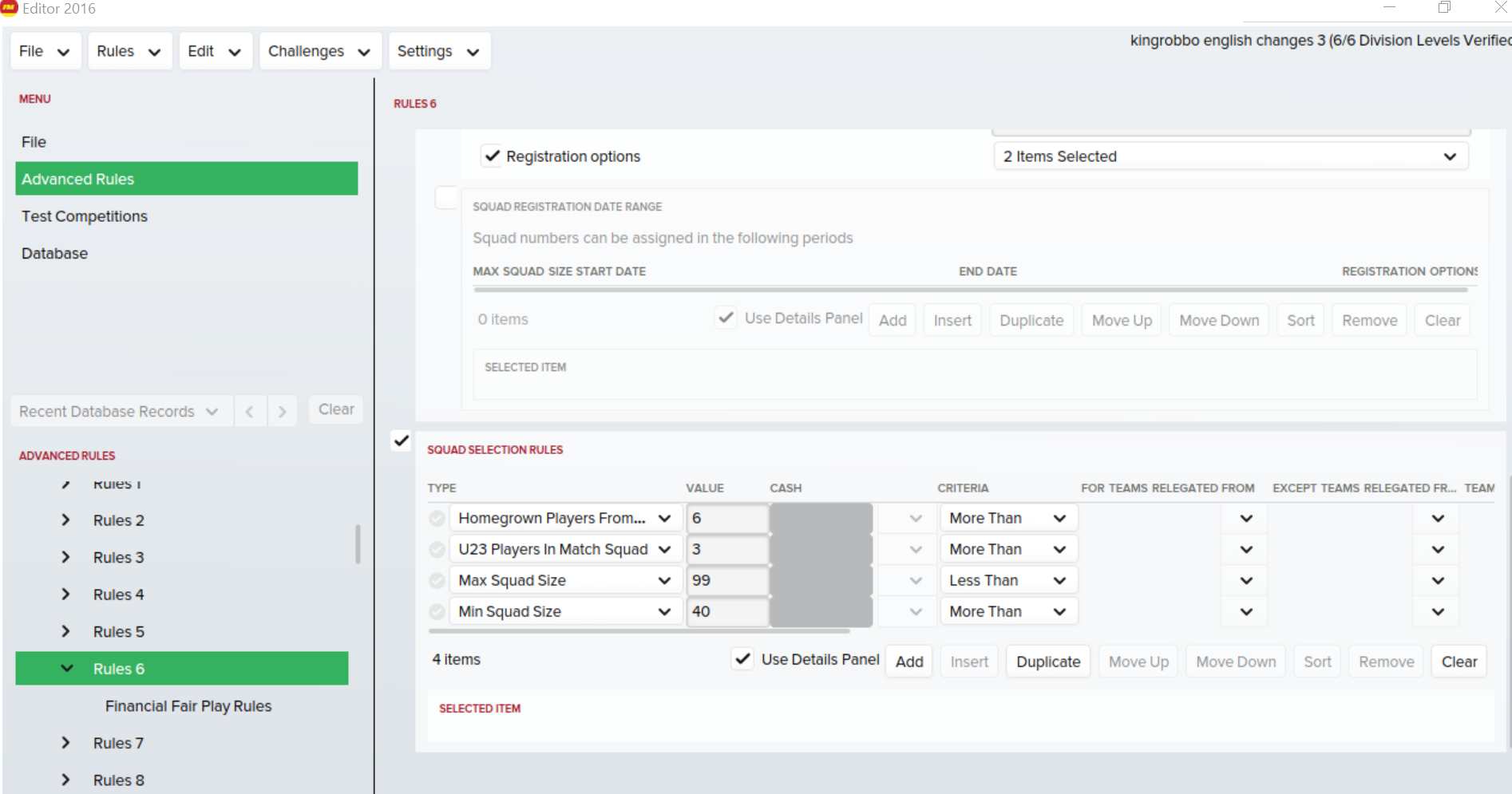
Task: Expand the Rules 4 tree node
Action: pyautogui.click(x=66, y=595)
